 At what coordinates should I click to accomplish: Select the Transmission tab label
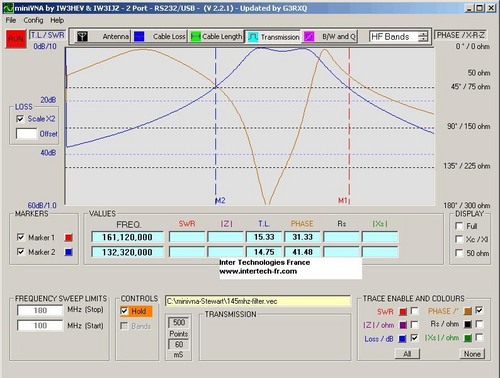pos(280,37)
